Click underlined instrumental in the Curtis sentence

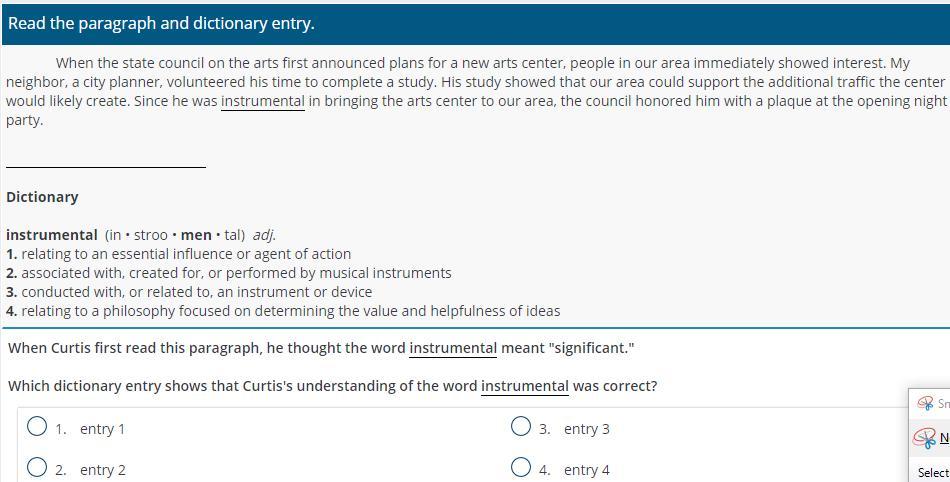pos(453,348)
